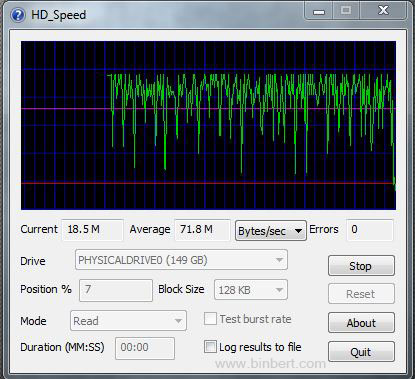Click the Block Size label

[181, 289]
